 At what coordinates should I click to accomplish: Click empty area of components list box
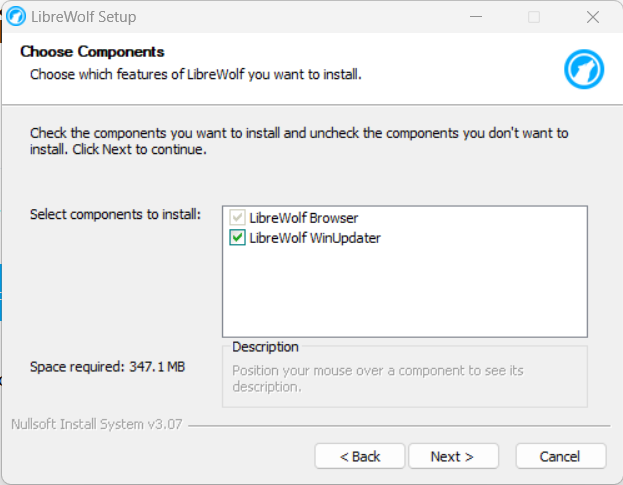404,295
